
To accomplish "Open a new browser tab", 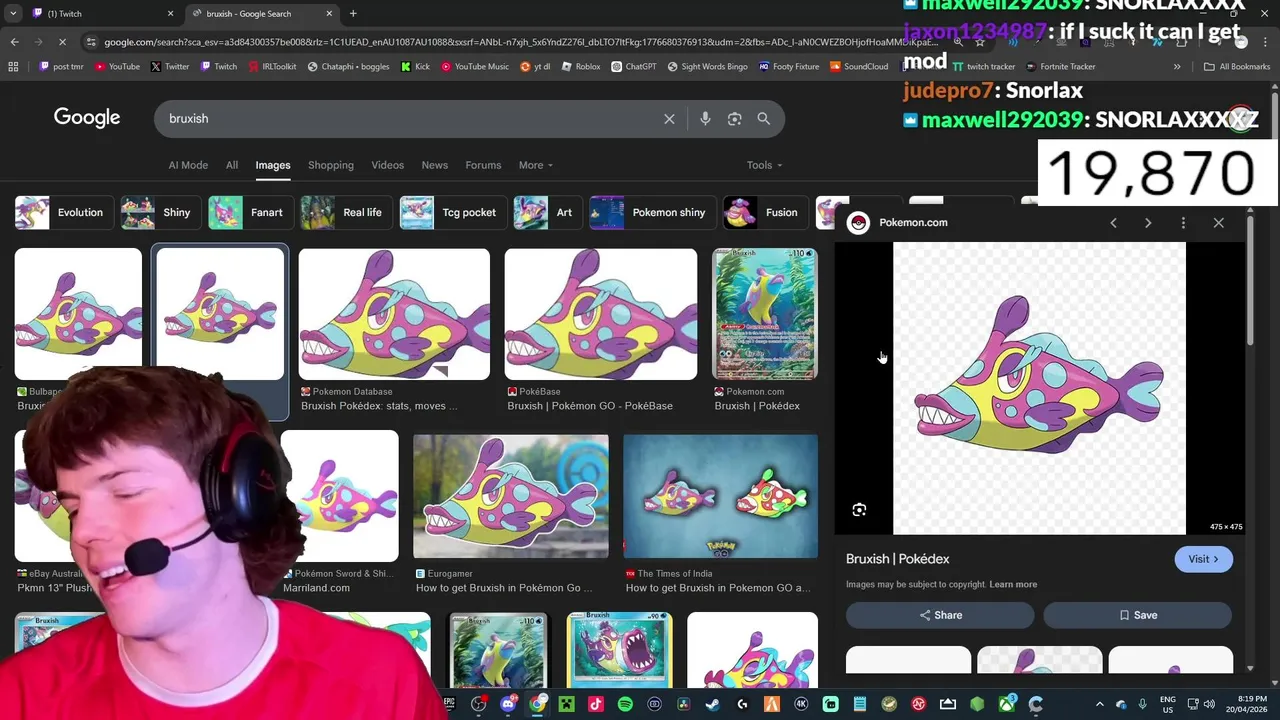I will click(x=353, y=14).
